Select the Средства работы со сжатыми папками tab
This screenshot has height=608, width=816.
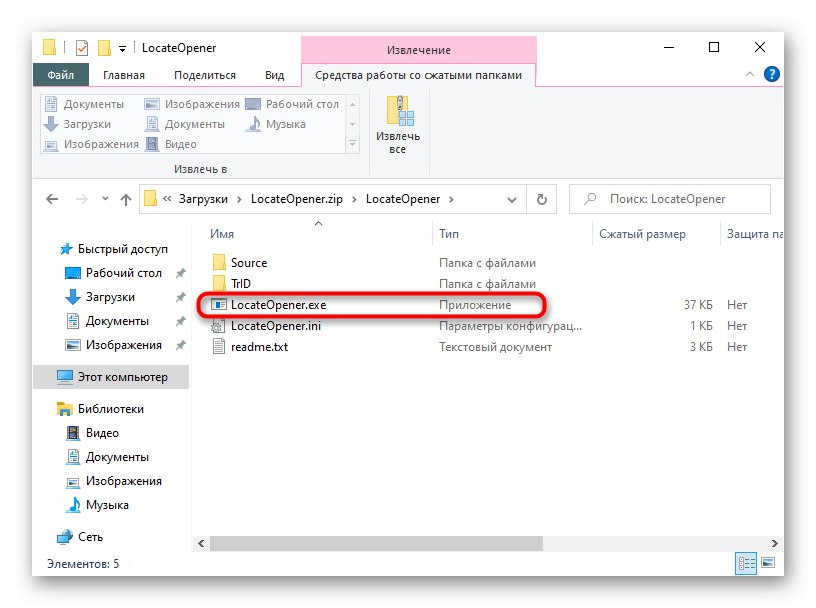pyautogui.click(x=418, y=75)
